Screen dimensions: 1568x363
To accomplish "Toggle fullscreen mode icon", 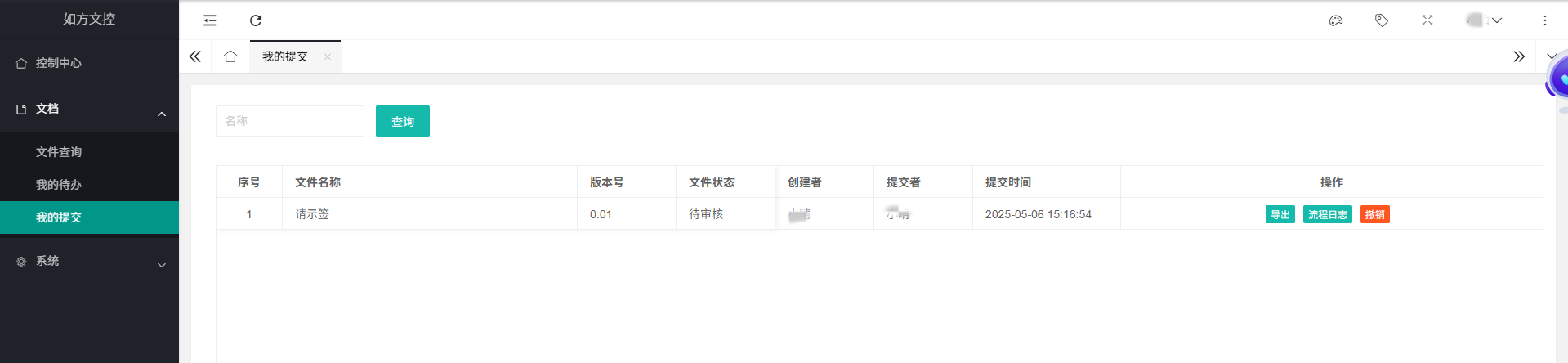I will 1427,20.
